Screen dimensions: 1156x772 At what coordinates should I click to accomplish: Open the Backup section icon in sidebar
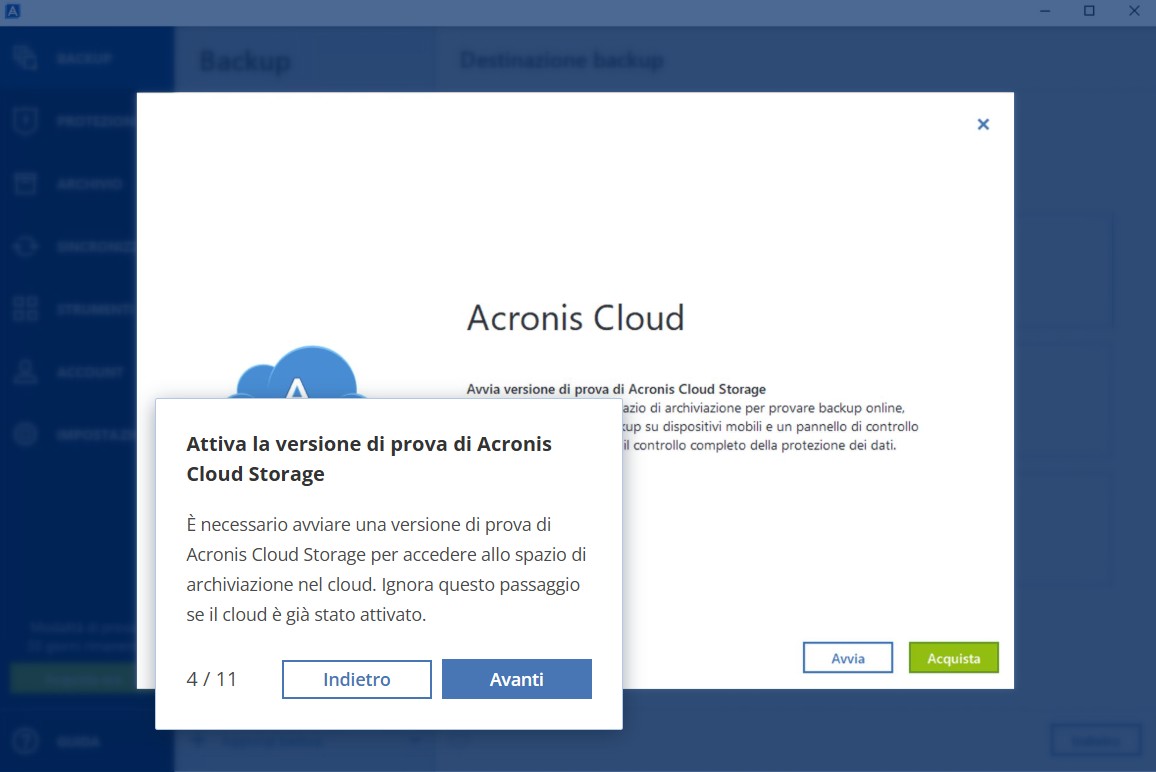(x=26, y=58)
